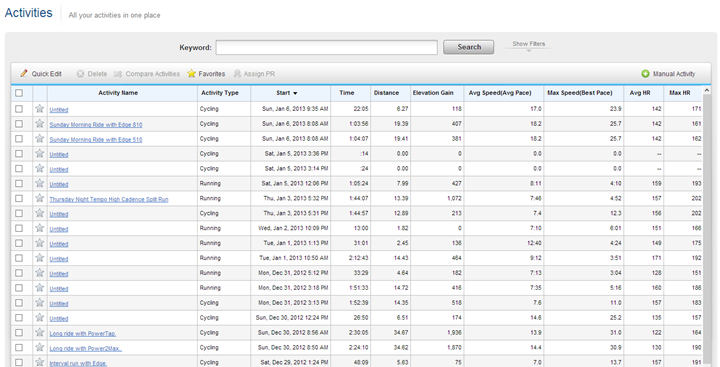Image resolution: width=720 pixels, height=367 pixels.
Task: Click the 2:12:43 time cell
Action: pos(350,258)
